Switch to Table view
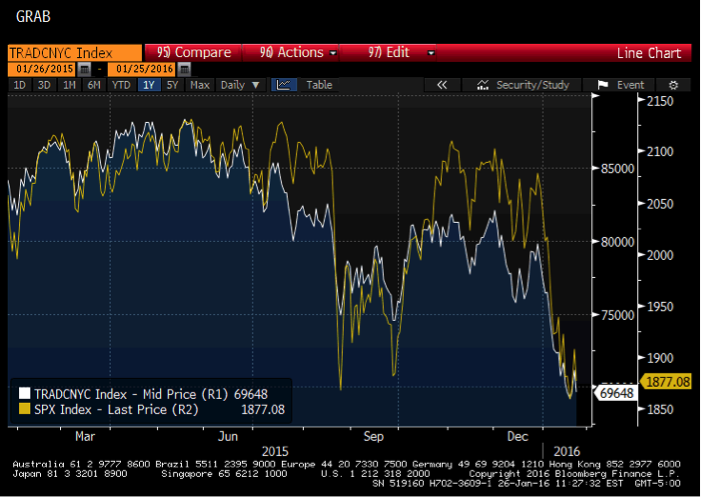Screen dimensions: 701x497 tap(319, 85)
